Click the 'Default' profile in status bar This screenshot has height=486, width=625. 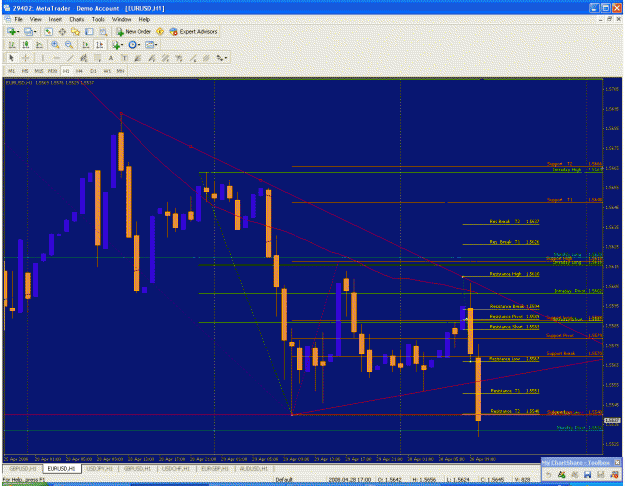[x=284, y=479]
